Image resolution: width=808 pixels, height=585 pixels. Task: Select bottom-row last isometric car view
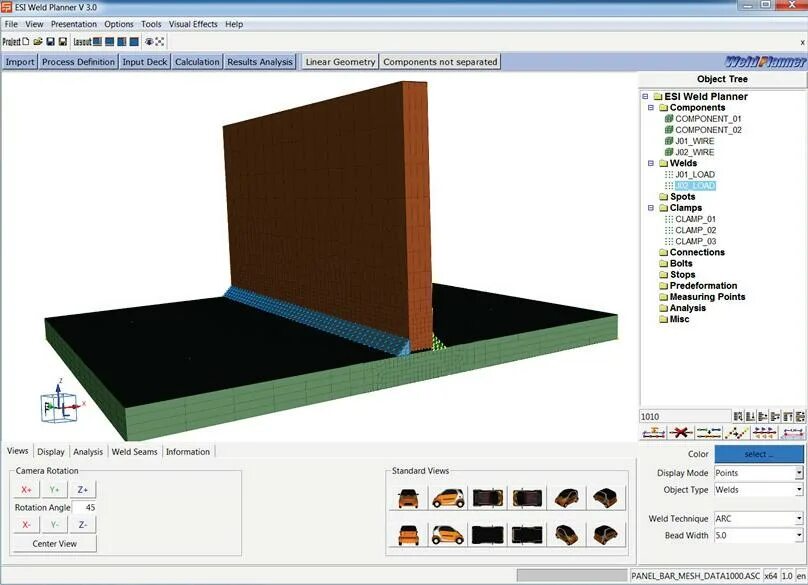pos(606,534)
